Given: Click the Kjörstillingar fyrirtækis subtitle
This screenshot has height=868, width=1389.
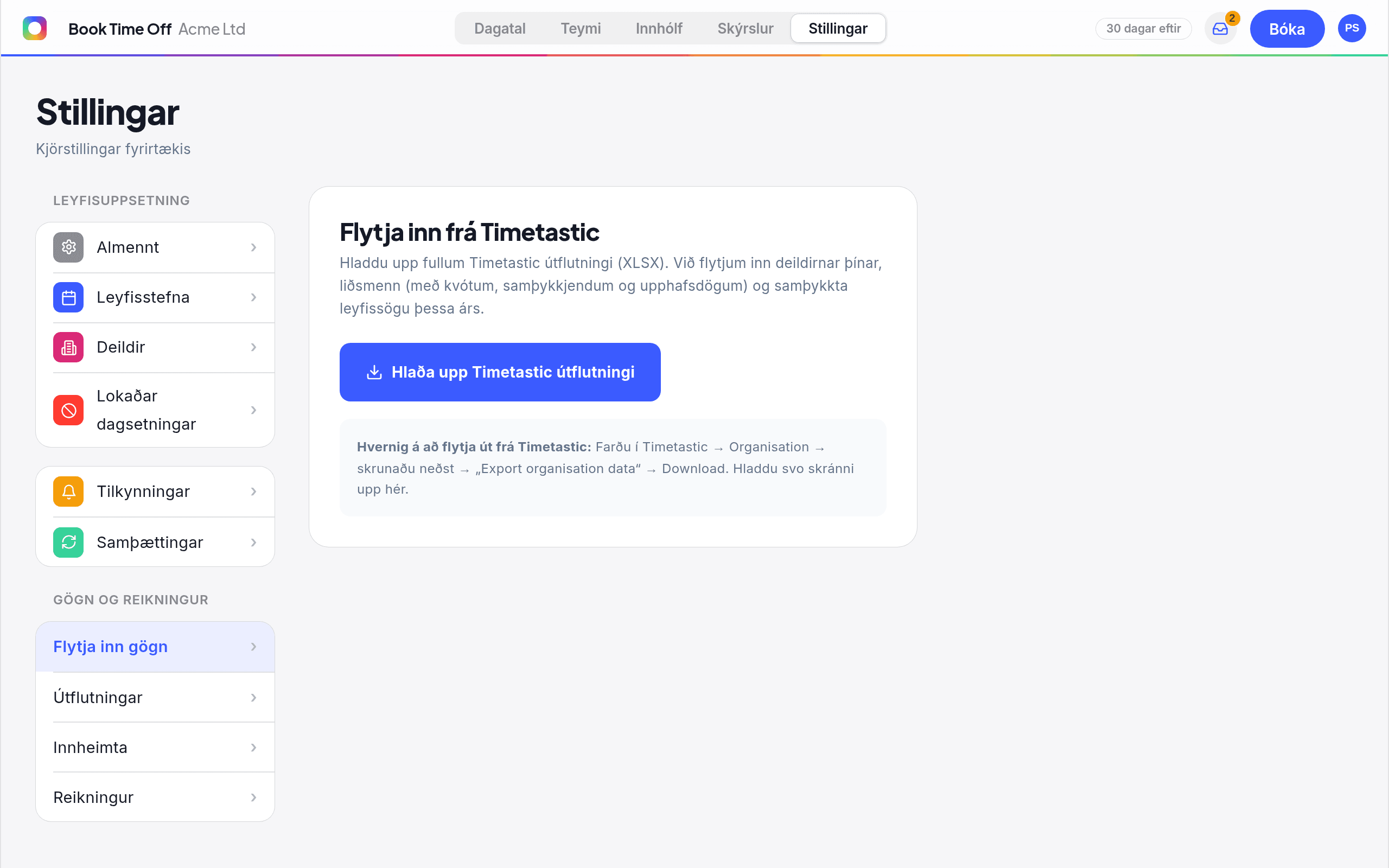Looking at the screenshot, I should click(113, 149).
